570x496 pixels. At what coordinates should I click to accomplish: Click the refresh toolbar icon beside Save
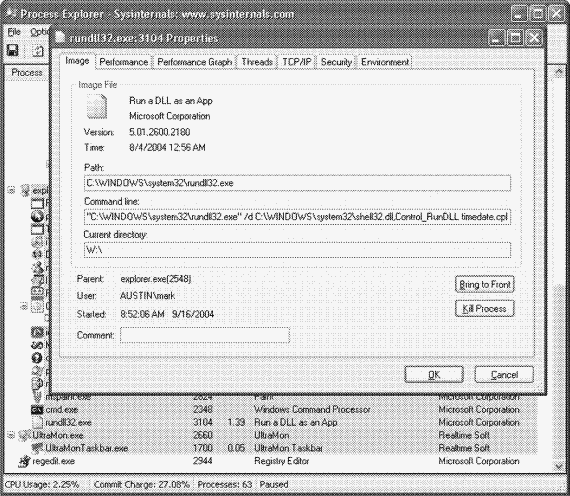[38, 51]
